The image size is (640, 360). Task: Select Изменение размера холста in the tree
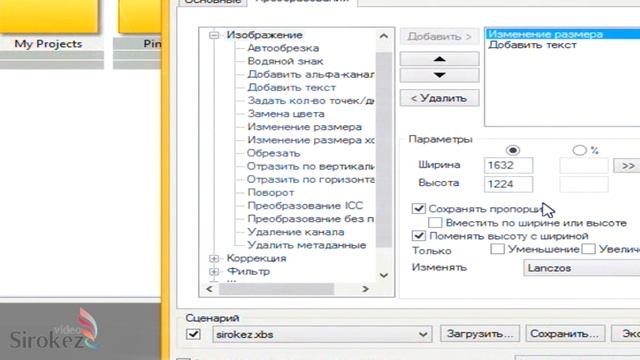[x=311, y=140]
